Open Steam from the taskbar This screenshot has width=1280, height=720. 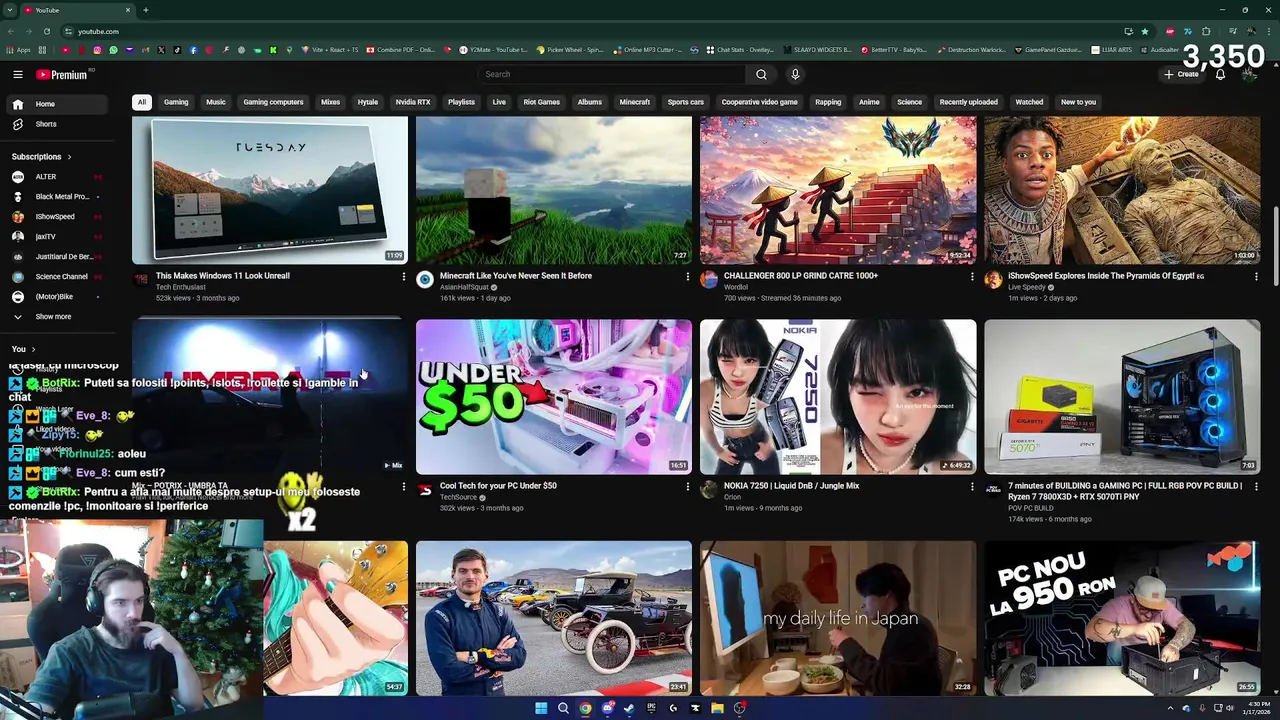click(x=629, y=708)
